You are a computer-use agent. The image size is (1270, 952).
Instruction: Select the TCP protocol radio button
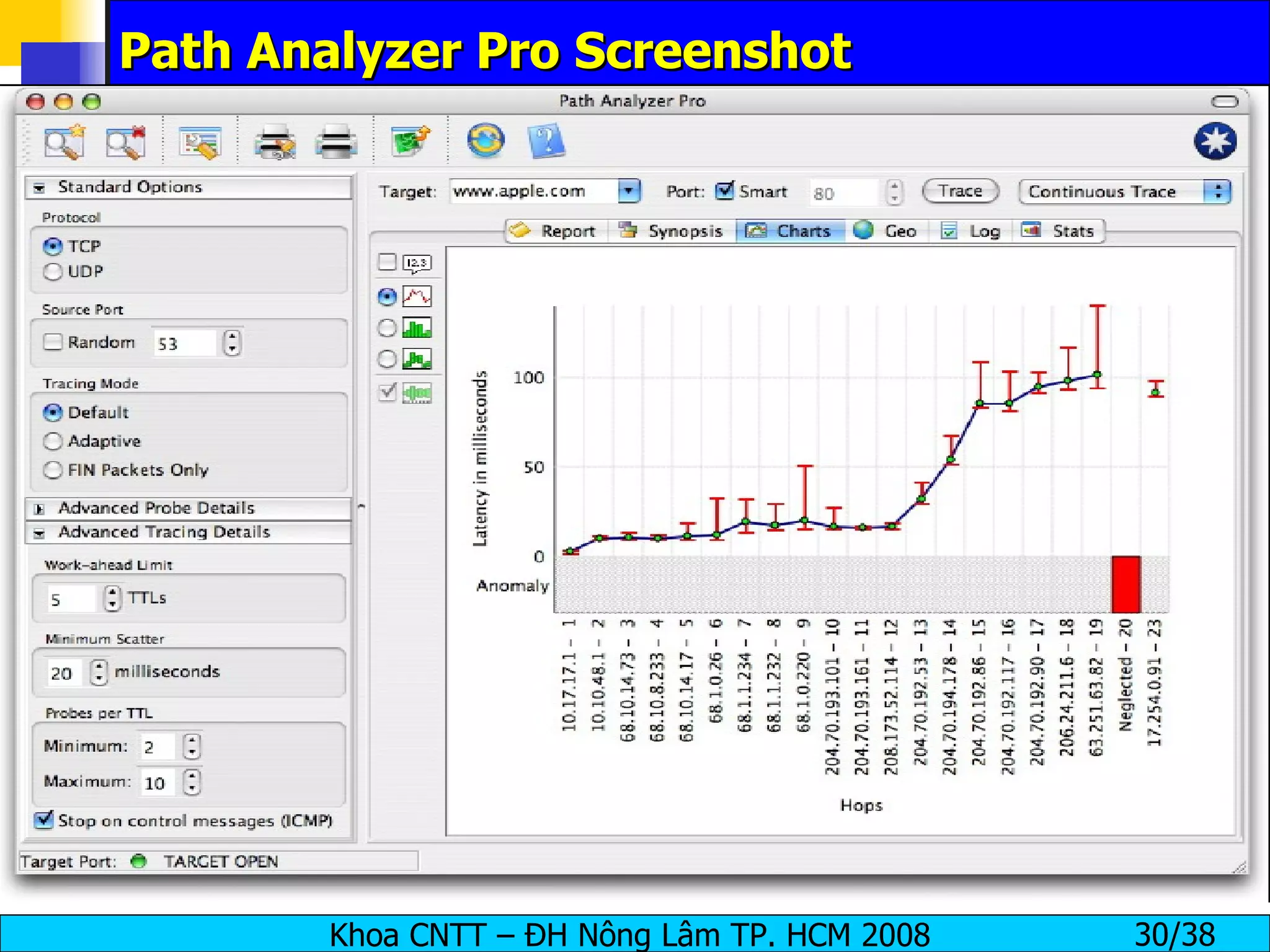point(53,247)
